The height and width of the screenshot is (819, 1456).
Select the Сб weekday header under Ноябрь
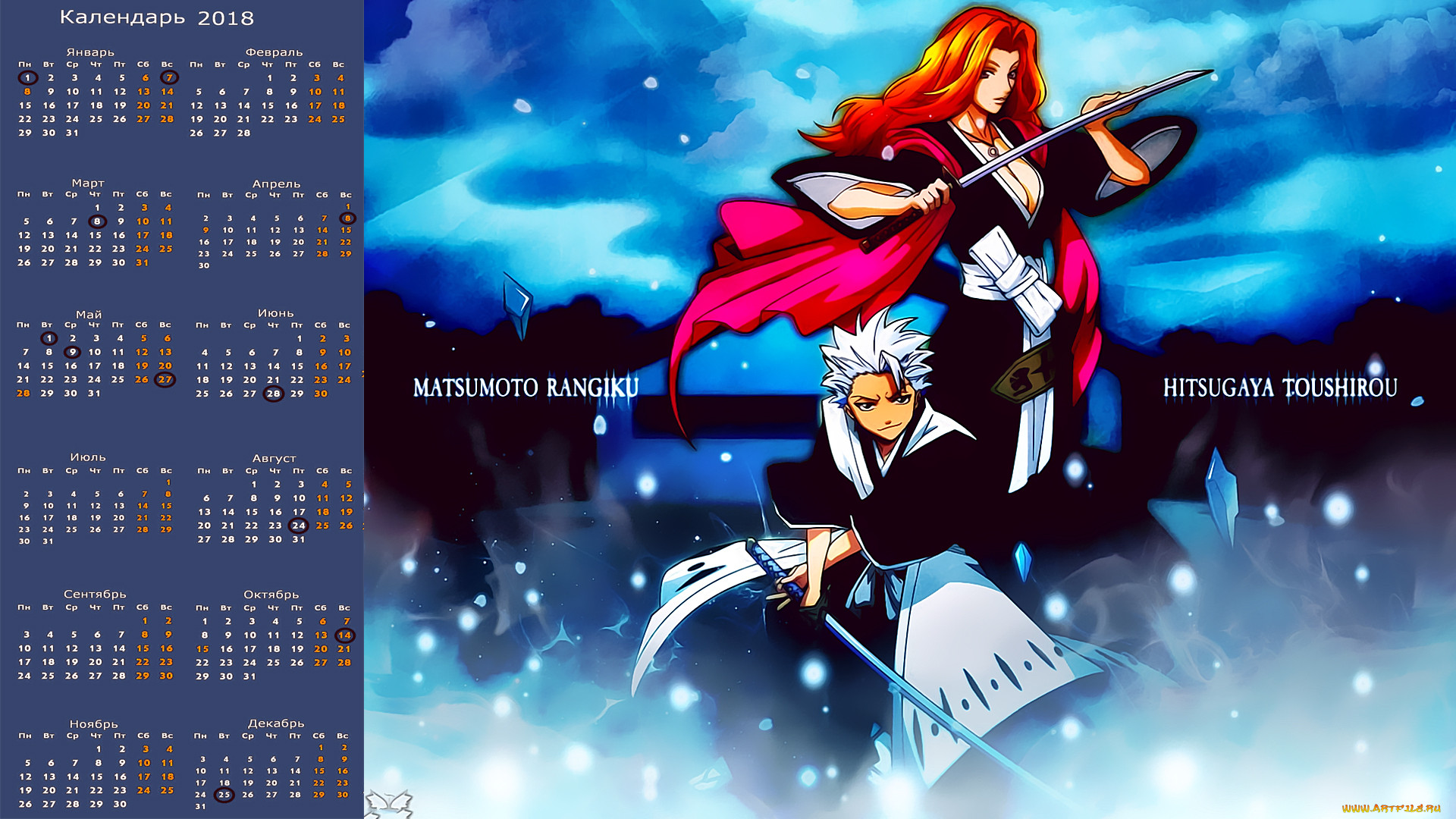click(143, 736)
